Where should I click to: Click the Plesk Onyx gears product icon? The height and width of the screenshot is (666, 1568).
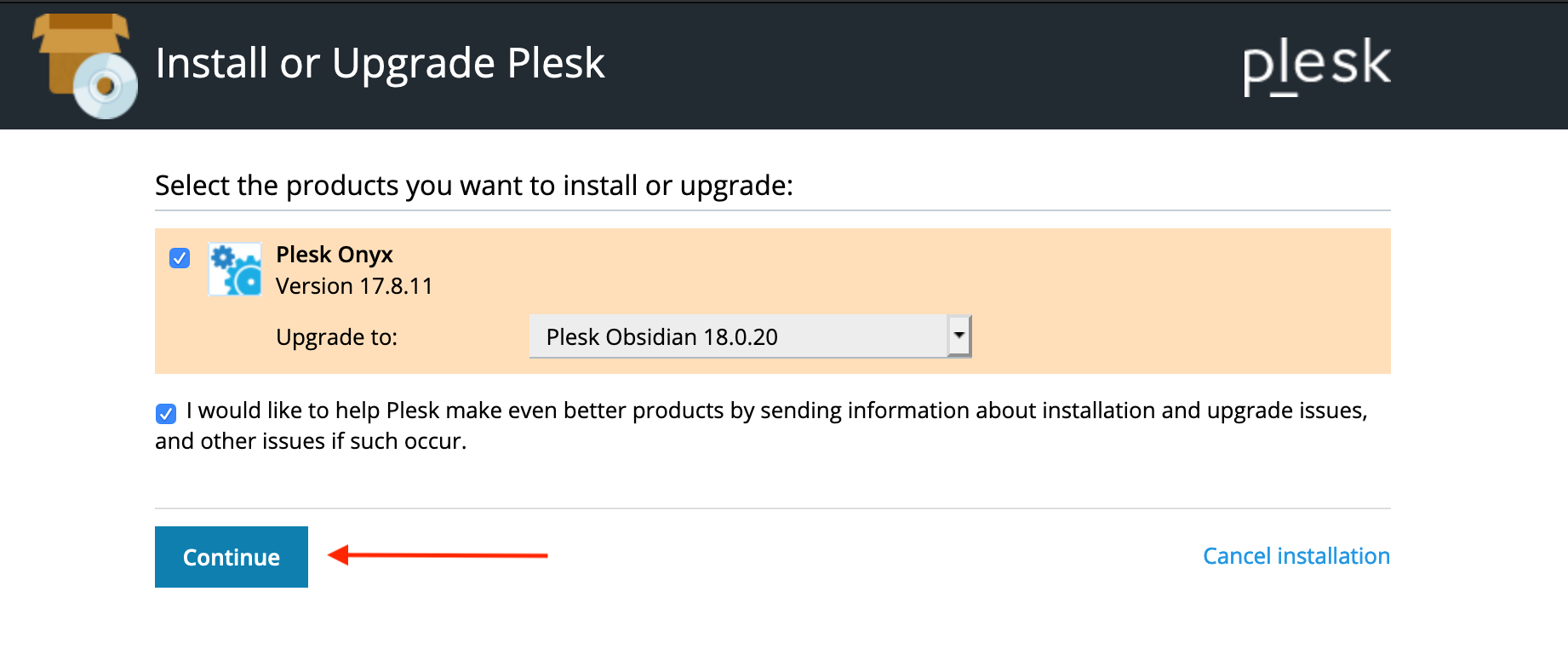[x=235, y=269]
